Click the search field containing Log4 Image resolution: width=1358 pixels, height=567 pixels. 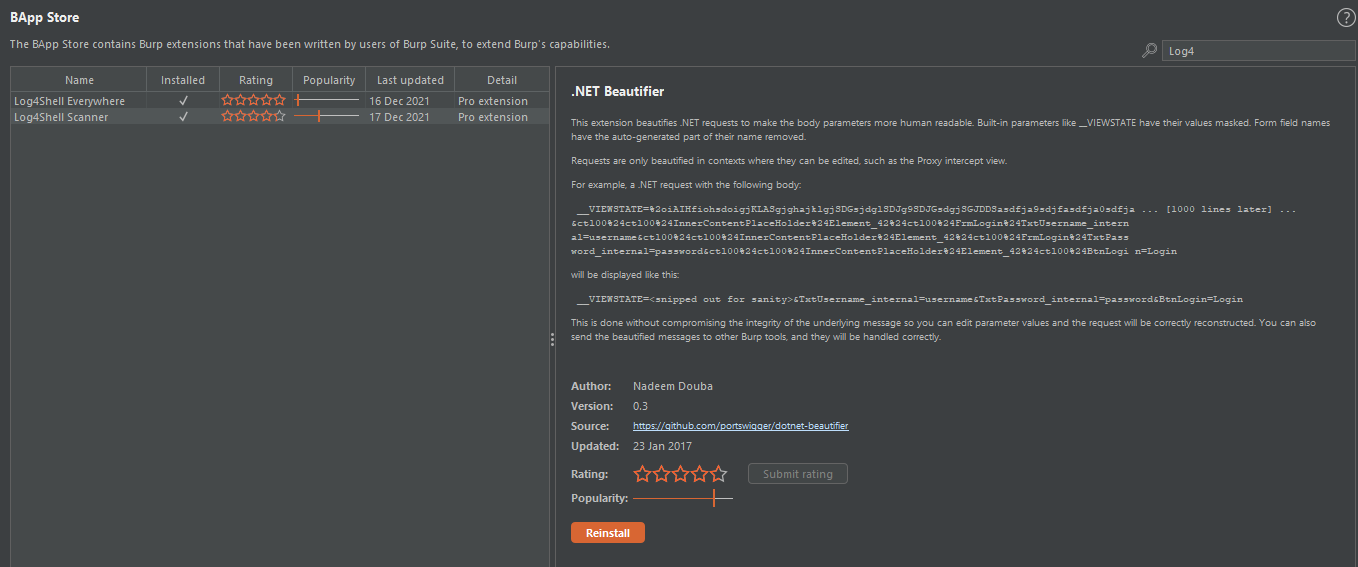(1258, 51)
